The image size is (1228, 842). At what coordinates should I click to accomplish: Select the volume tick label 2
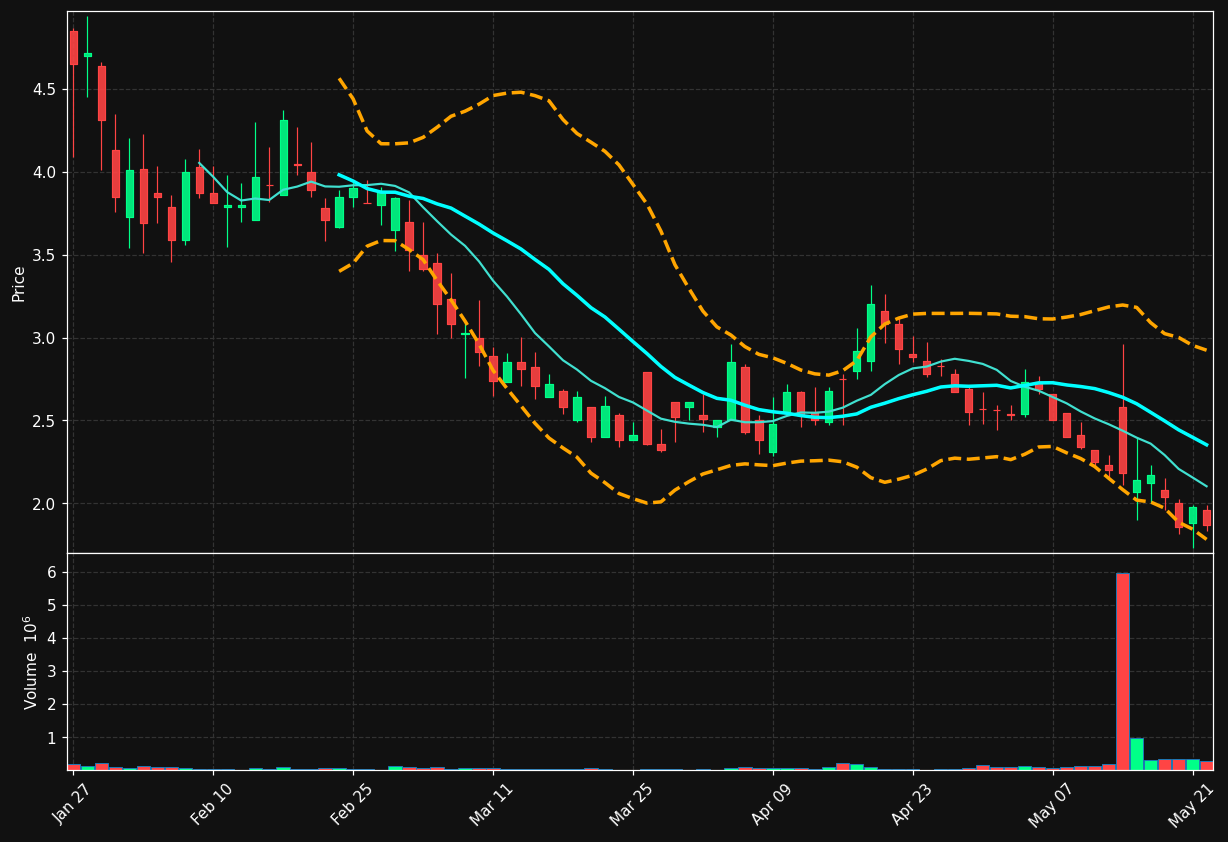point(52,705)
